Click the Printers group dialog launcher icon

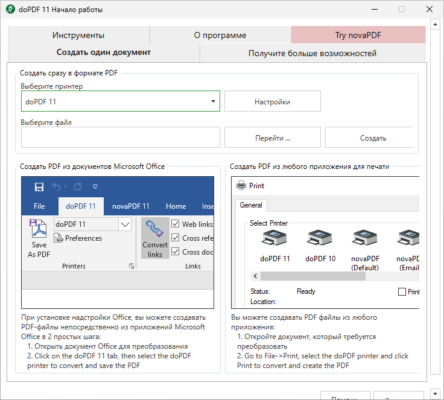point(131,266)
